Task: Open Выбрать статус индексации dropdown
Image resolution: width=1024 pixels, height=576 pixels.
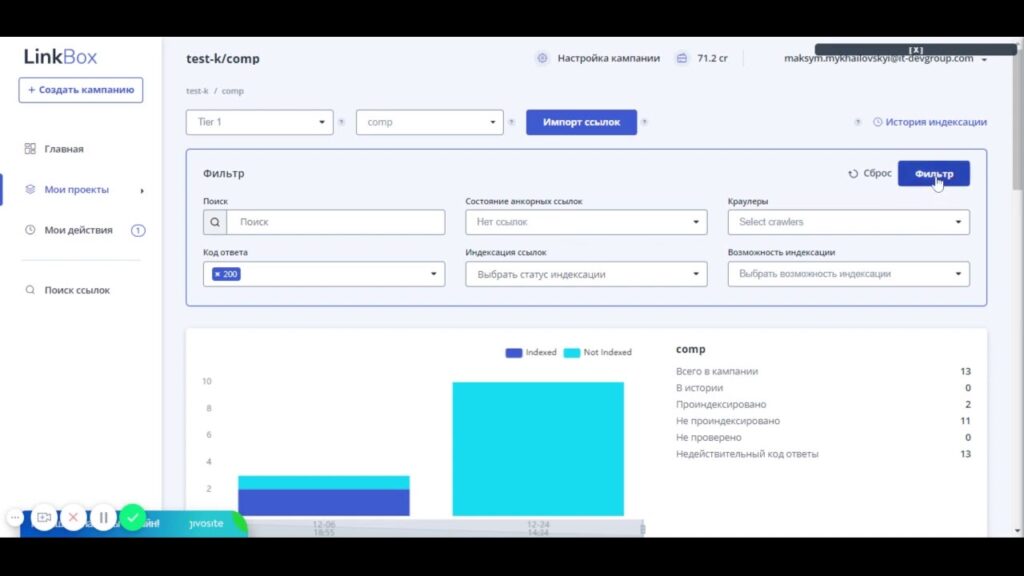Action: 586,274
